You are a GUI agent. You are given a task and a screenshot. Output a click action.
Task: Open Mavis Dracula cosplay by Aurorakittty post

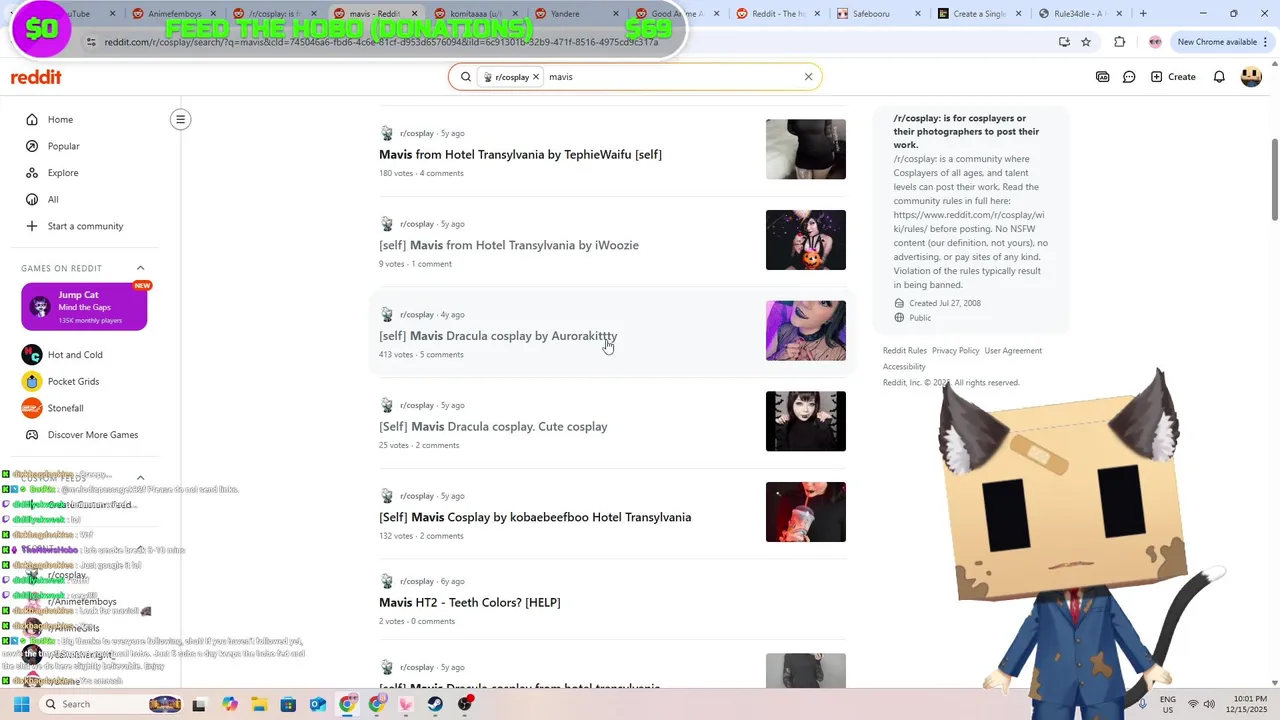[498, 336]
